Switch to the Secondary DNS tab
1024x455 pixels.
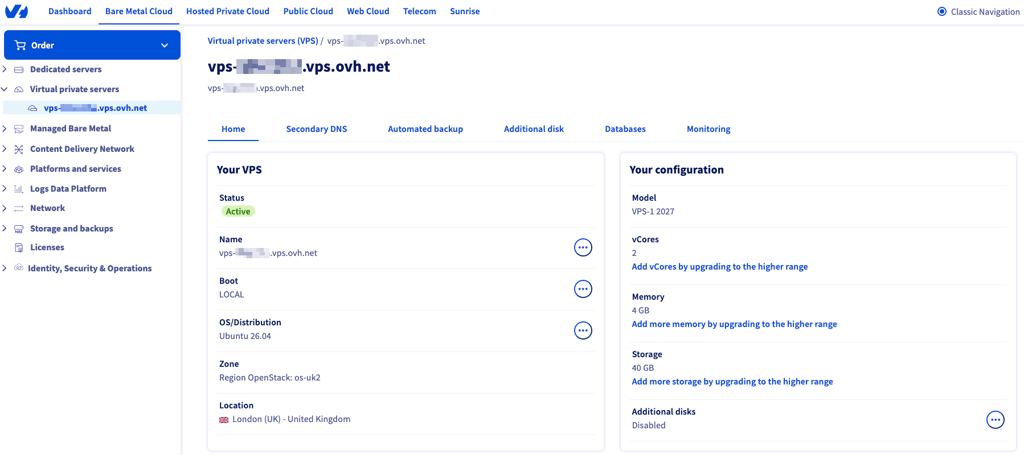tap(317, 129)
